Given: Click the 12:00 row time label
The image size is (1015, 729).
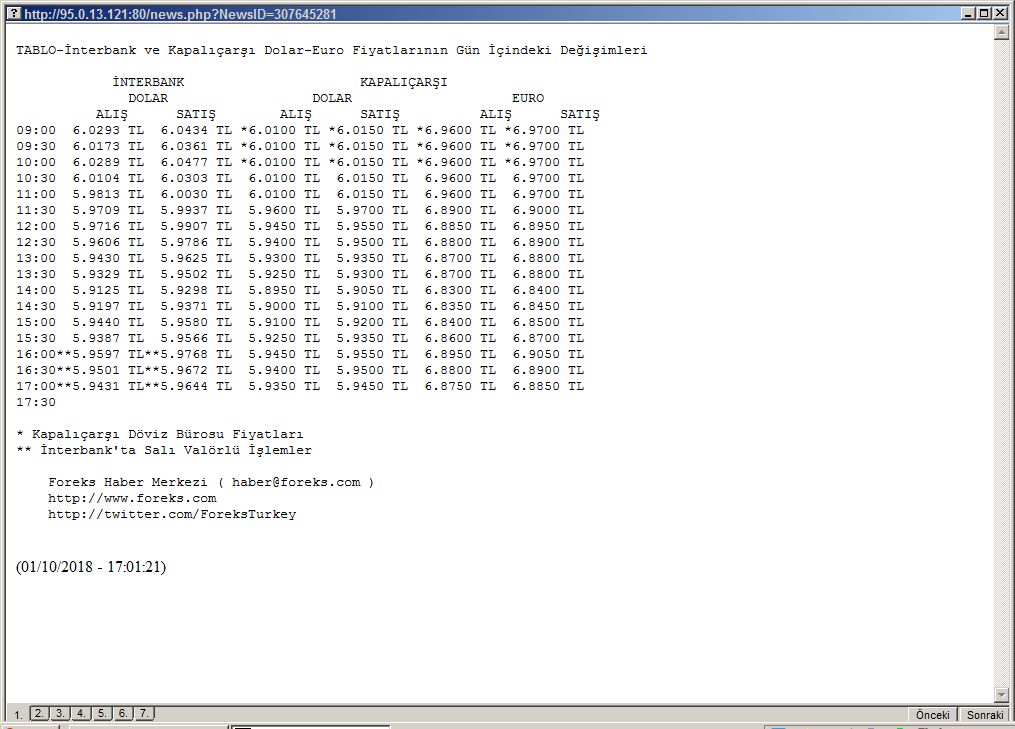Looking at the screenshot, I should pos(36,227).
